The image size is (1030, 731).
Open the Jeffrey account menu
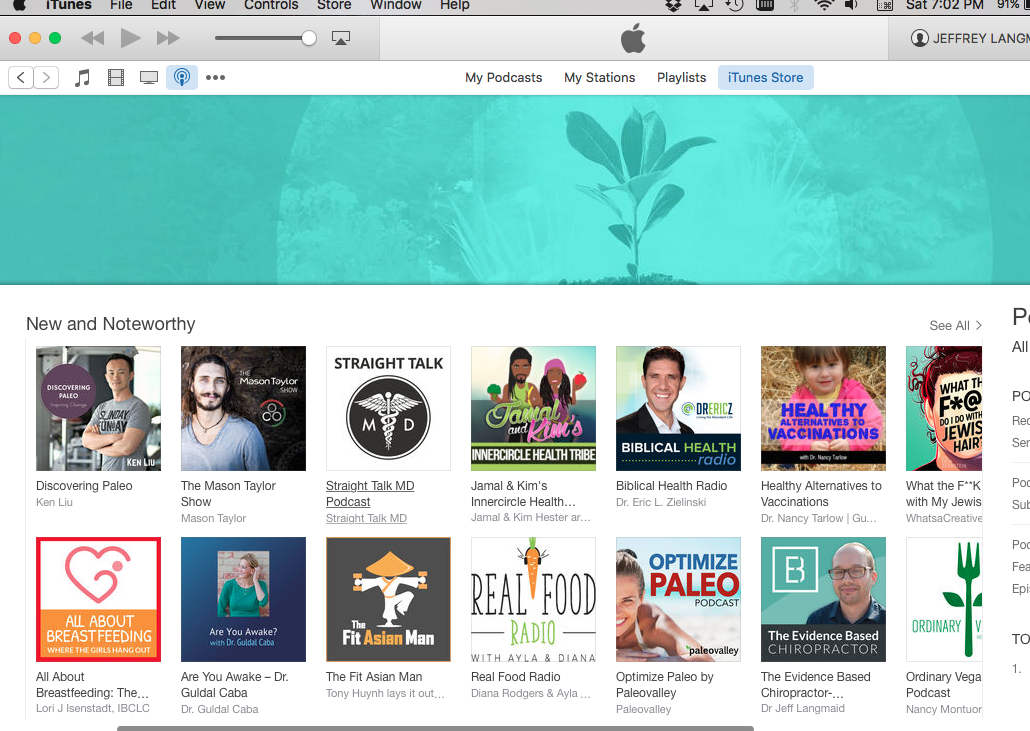pyautogui.click(x=970, y=38)
